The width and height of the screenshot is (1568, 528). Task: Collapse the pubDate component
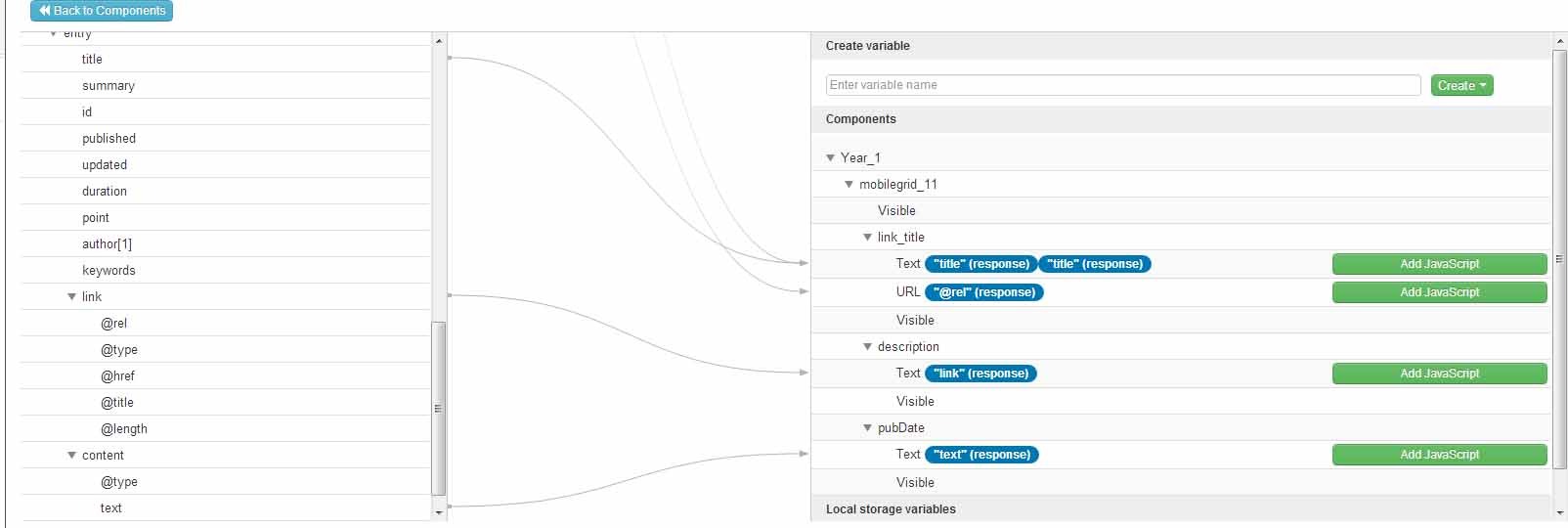pos(867,427)
